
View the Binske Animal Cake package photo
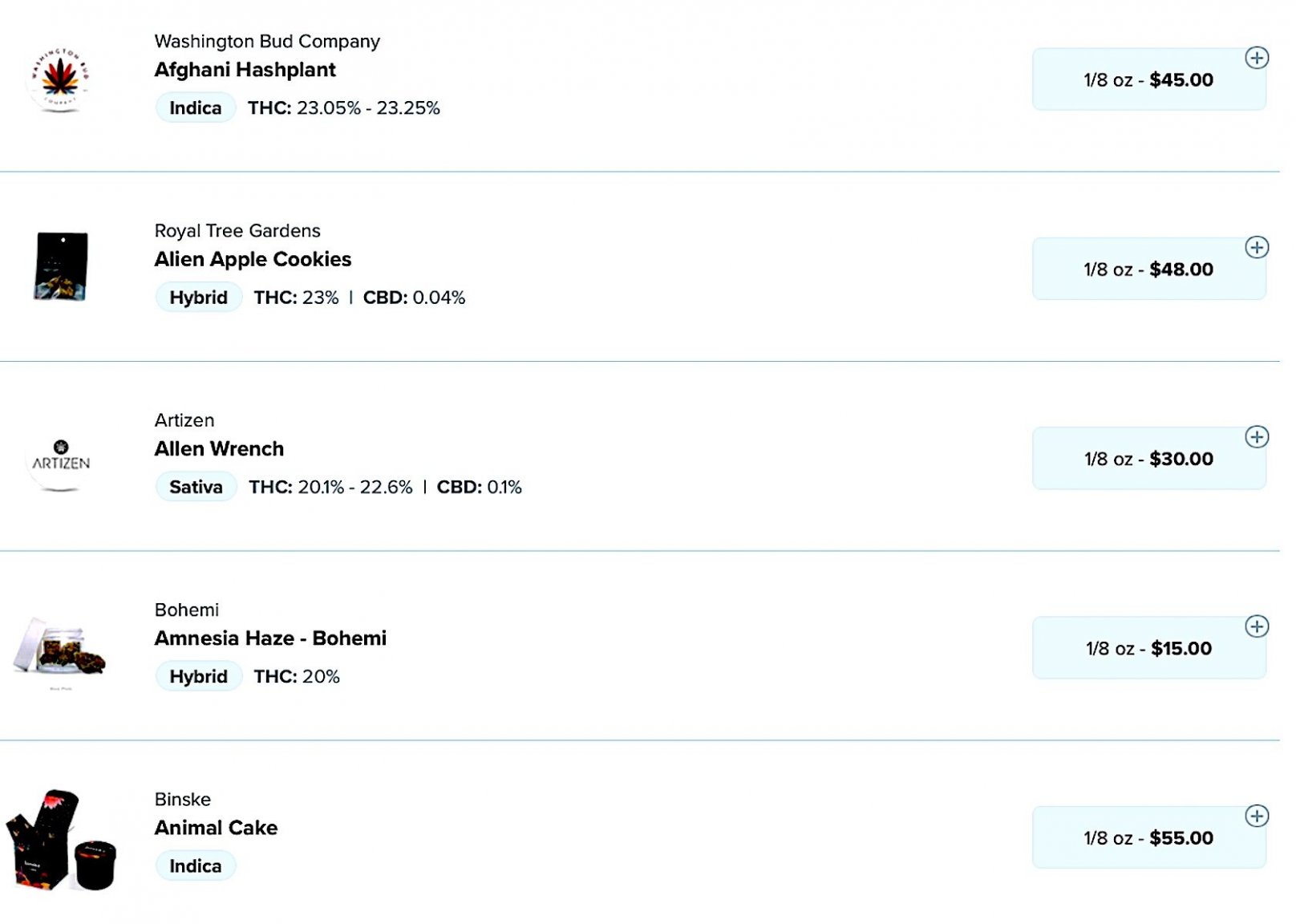click(x=61, y=839)
